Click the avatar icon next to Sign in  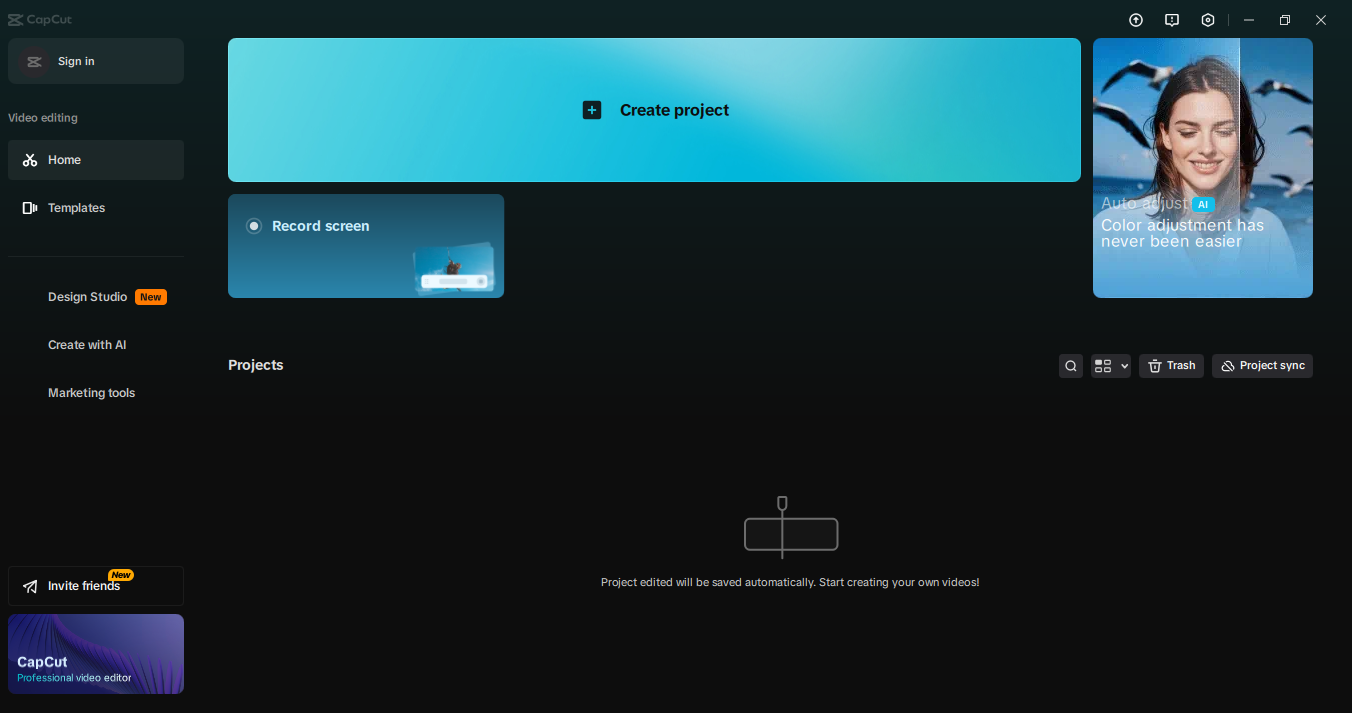34,62
